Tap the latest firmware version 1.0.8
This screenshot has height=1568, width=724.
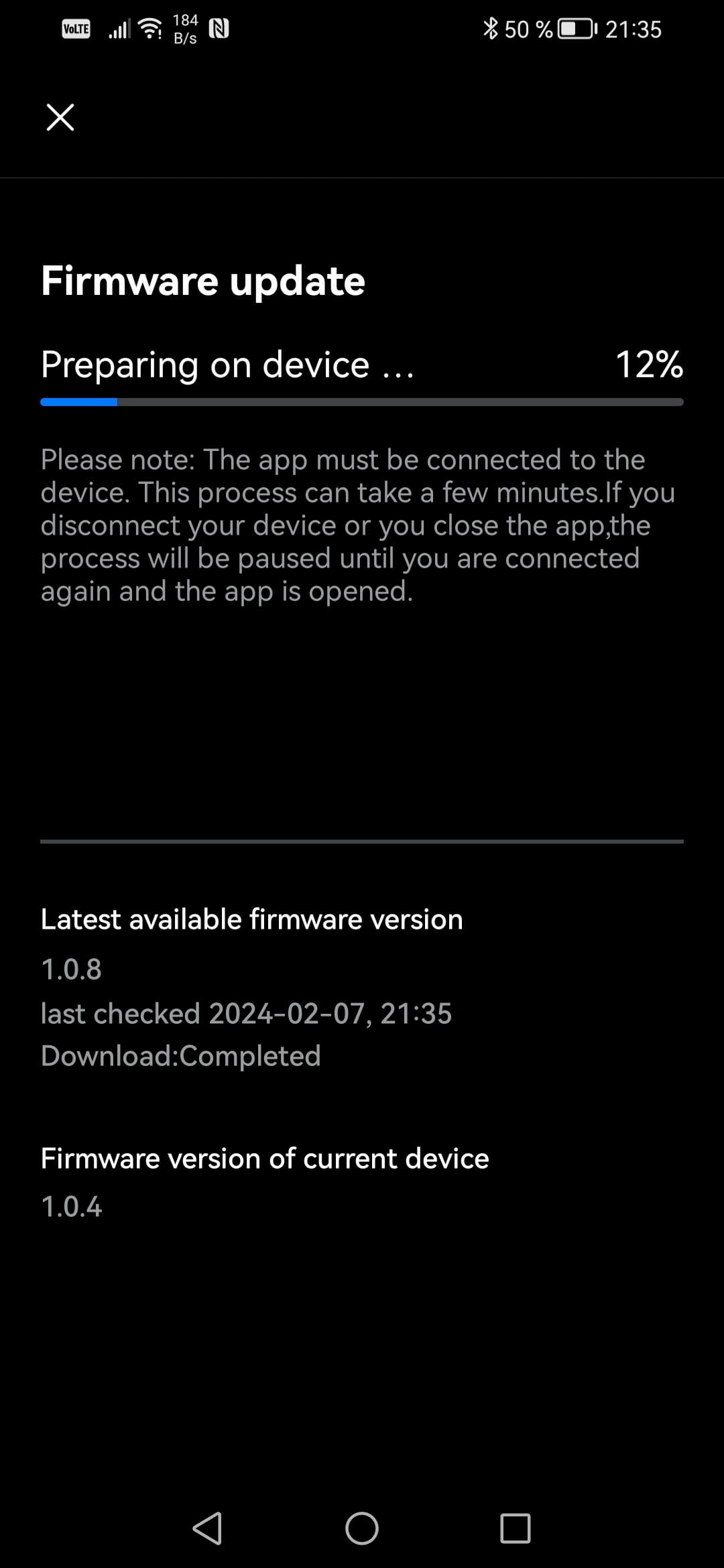72,969
